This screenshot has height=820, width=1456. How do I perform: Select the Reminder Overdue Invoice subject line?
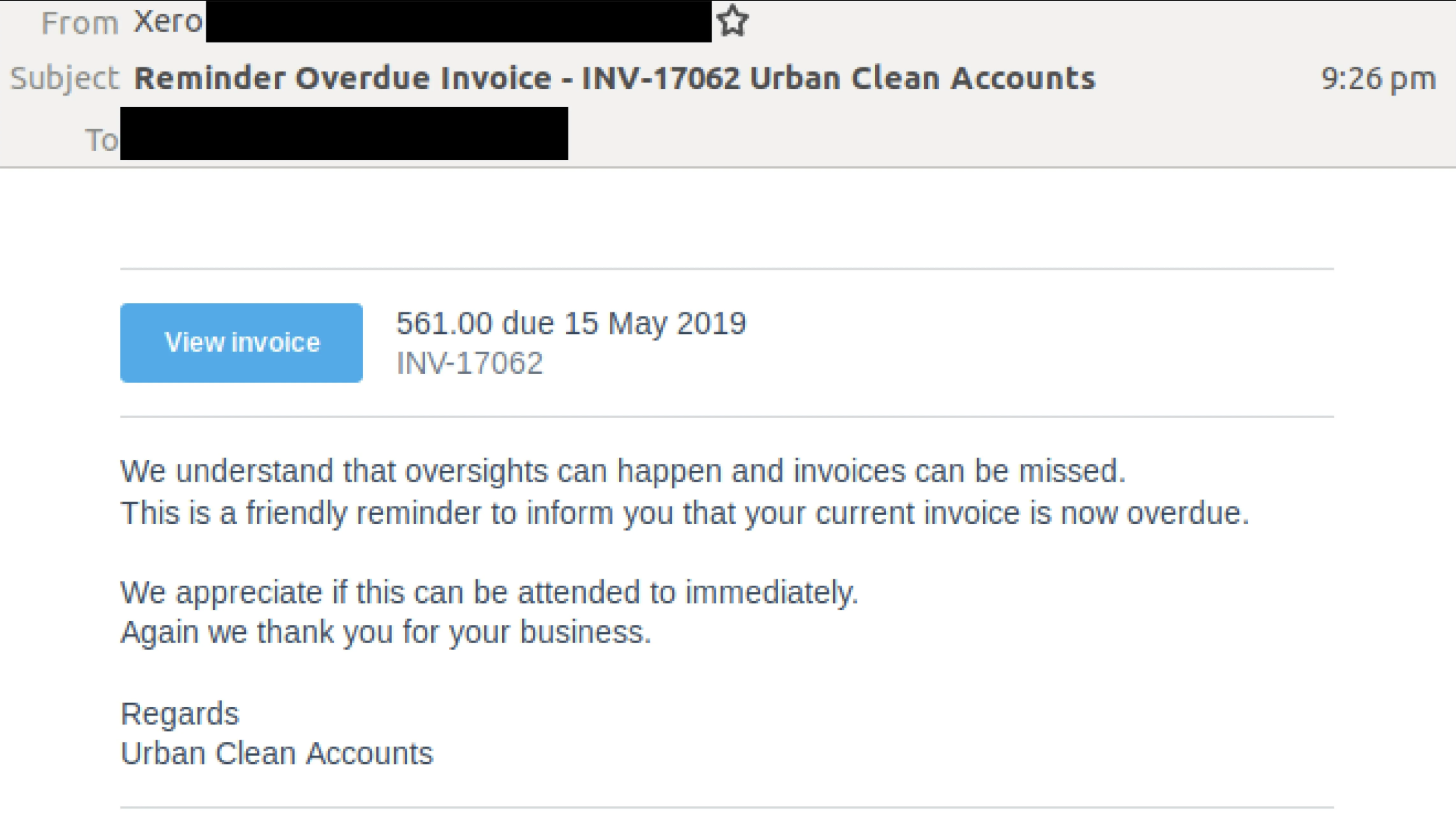615,78
